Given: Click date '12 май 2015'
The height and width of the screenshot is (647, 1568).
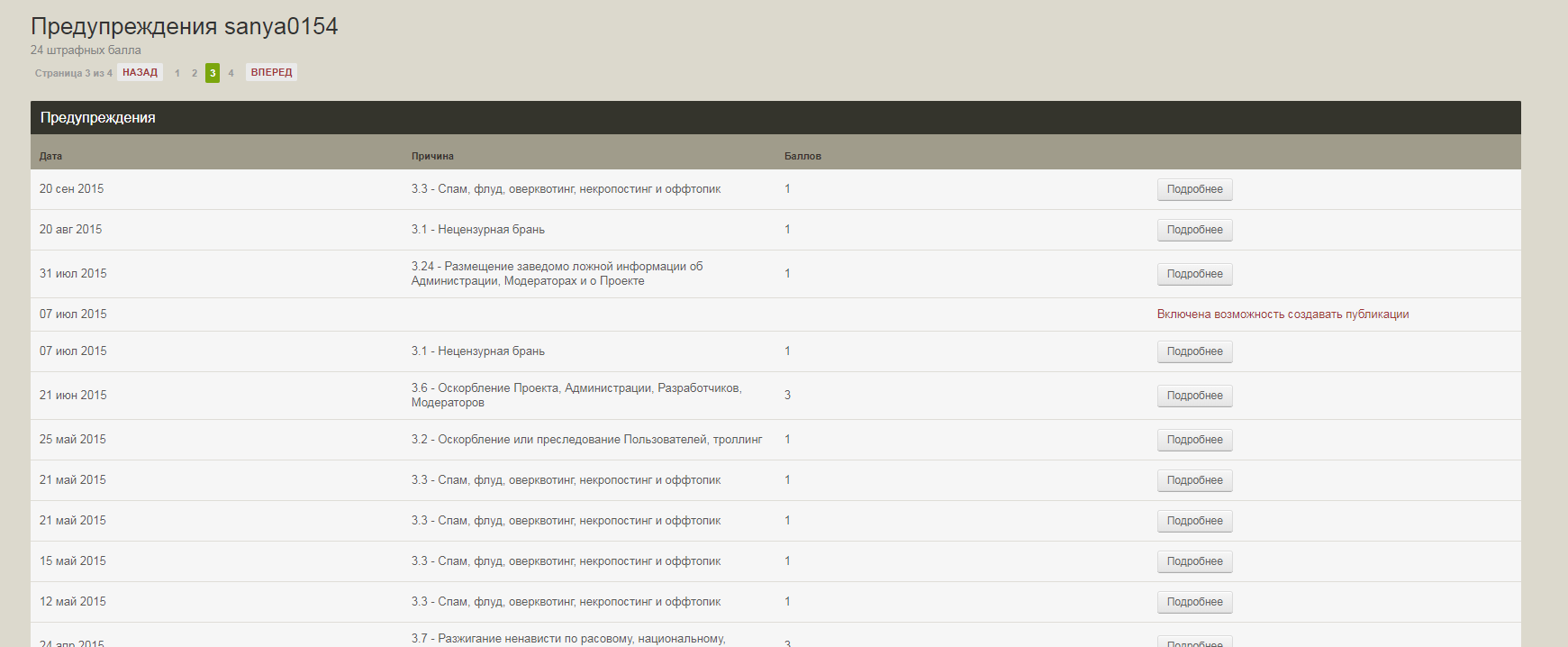Looking at the screenshot, I should point(72,602).
